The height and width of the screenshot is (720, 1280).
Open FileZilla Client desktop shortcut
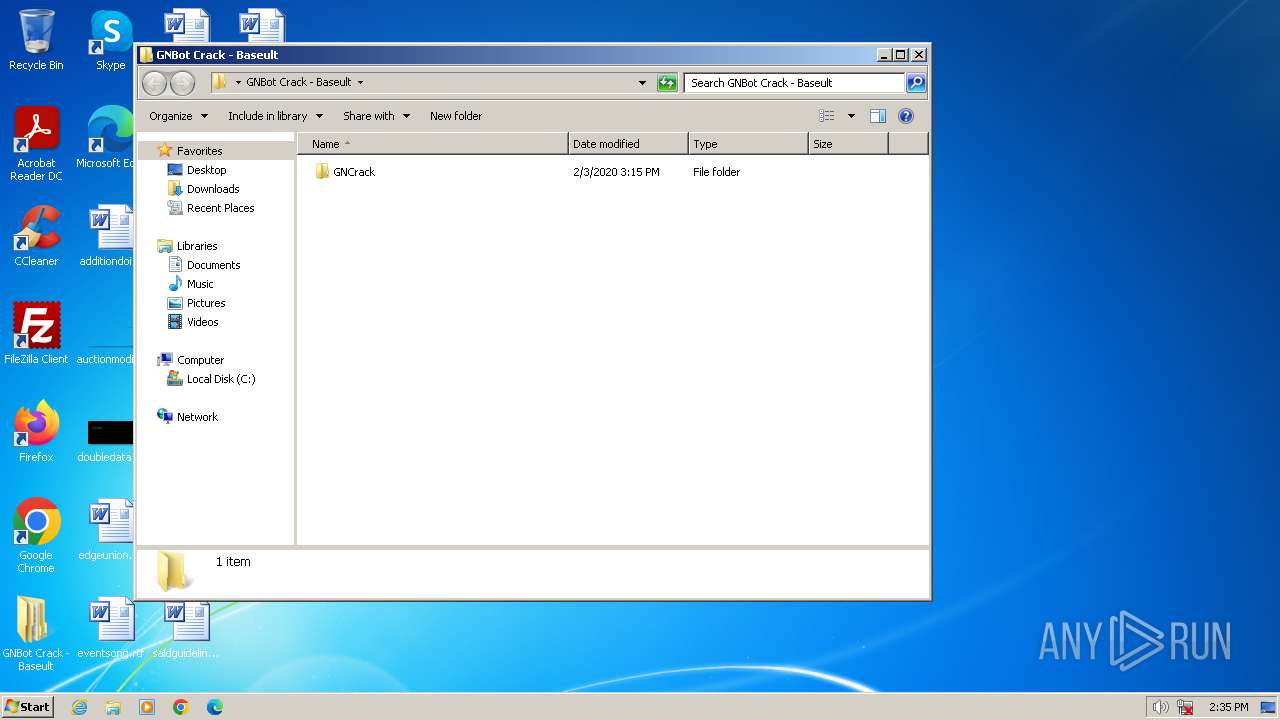pyautogui.click(x=36, y=333)
